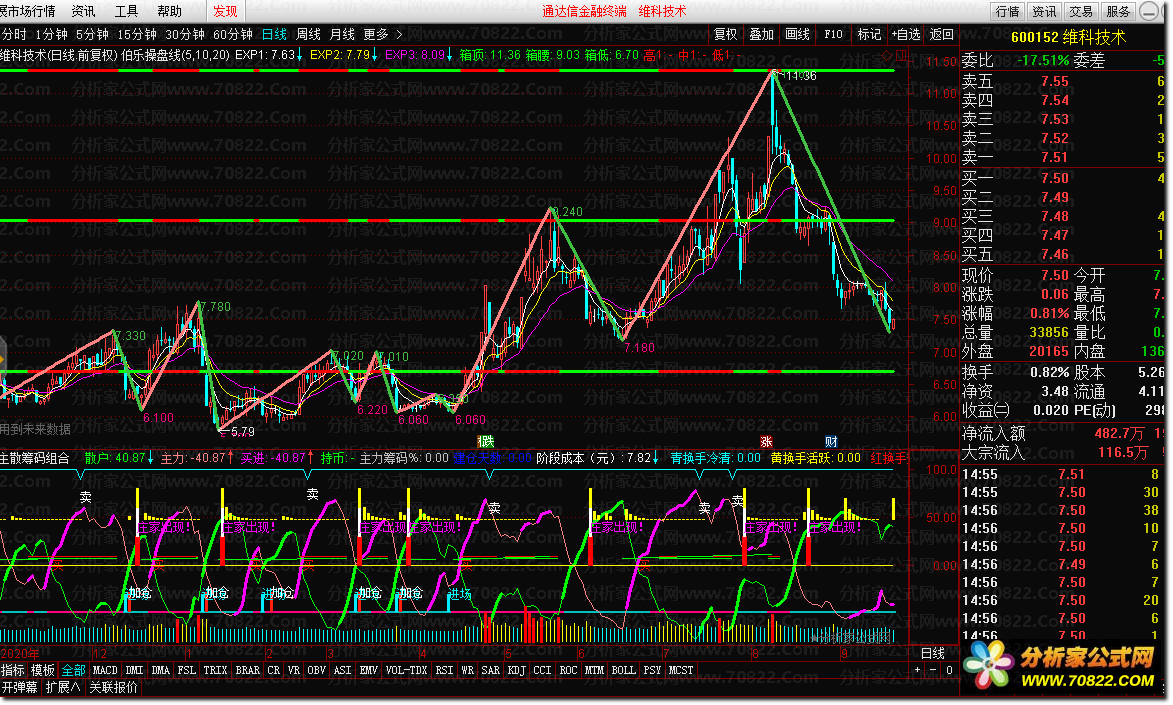Viewport: 1173px width, 705px height.
Task: Select the 全部 indicator filter
Action: tap(73, 670)
